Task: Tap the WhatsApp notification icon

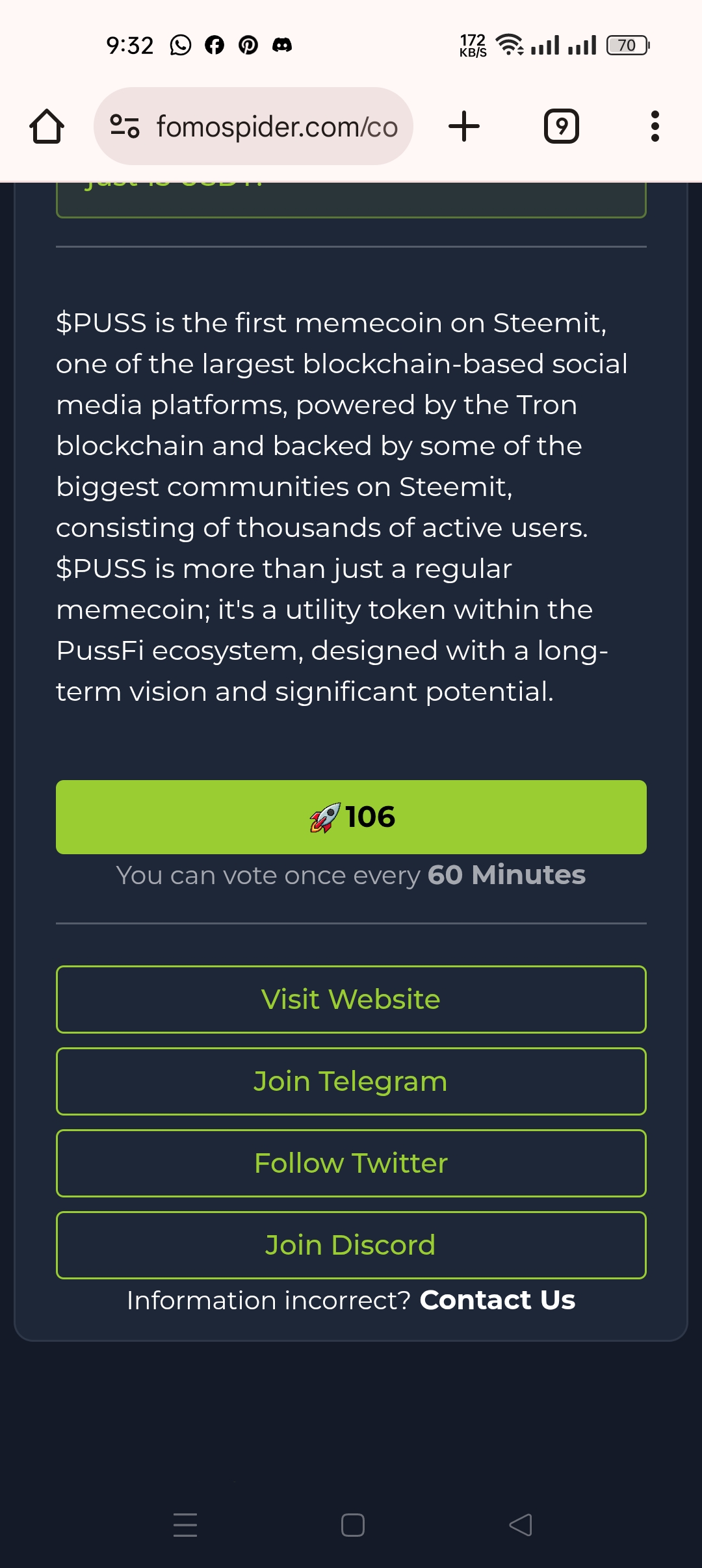Action: pos(181,45)
